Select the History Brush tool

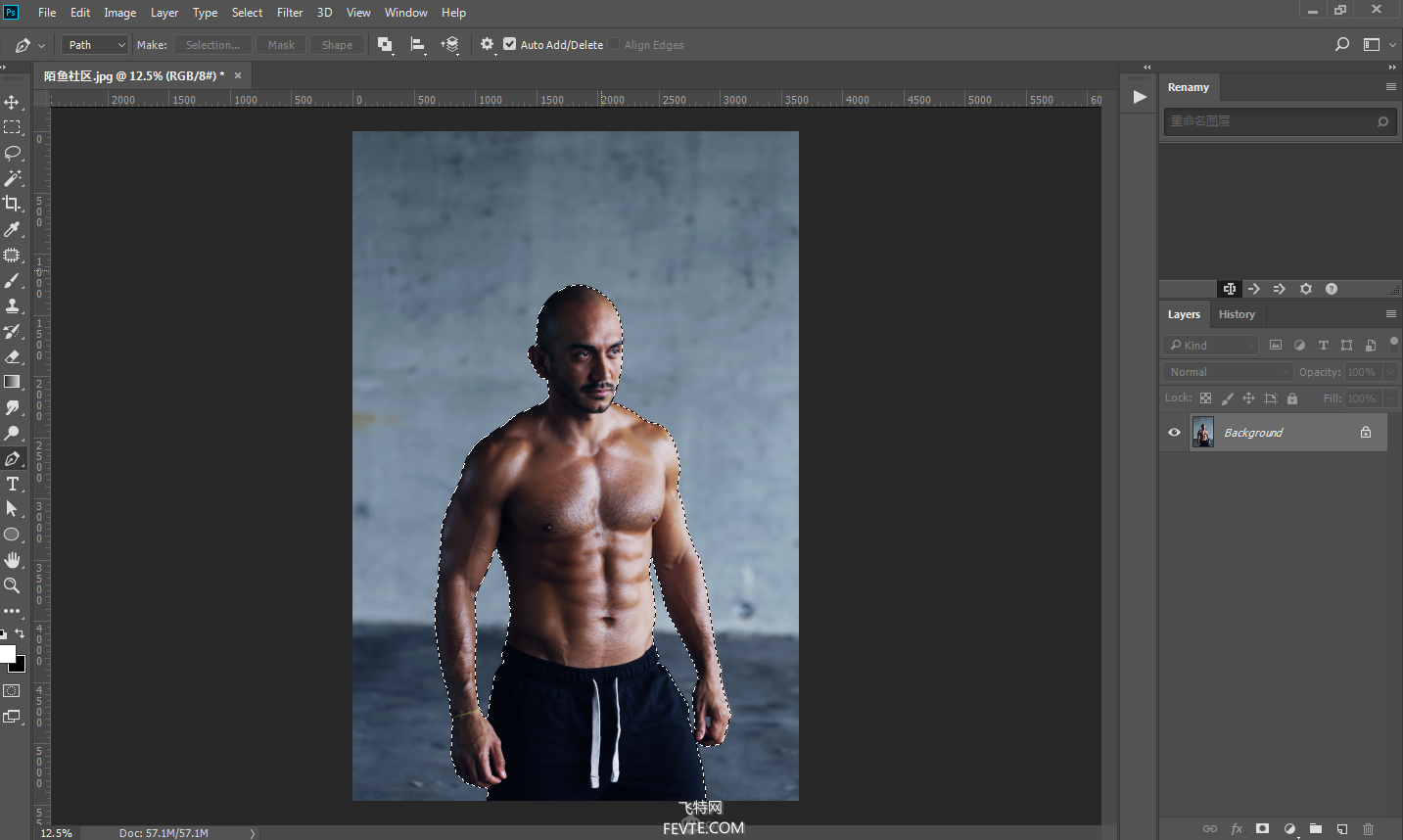[x=12, y=331]
